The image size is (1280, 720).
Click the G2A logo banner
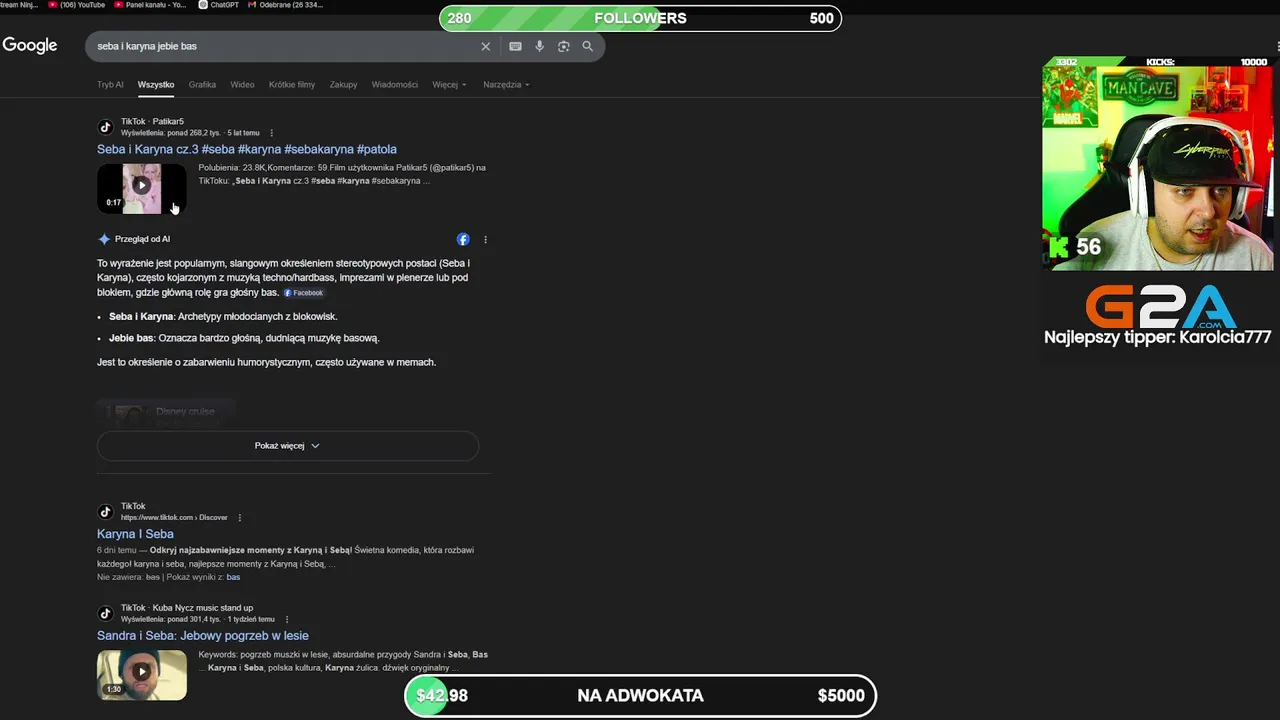tap(1162, 306)
